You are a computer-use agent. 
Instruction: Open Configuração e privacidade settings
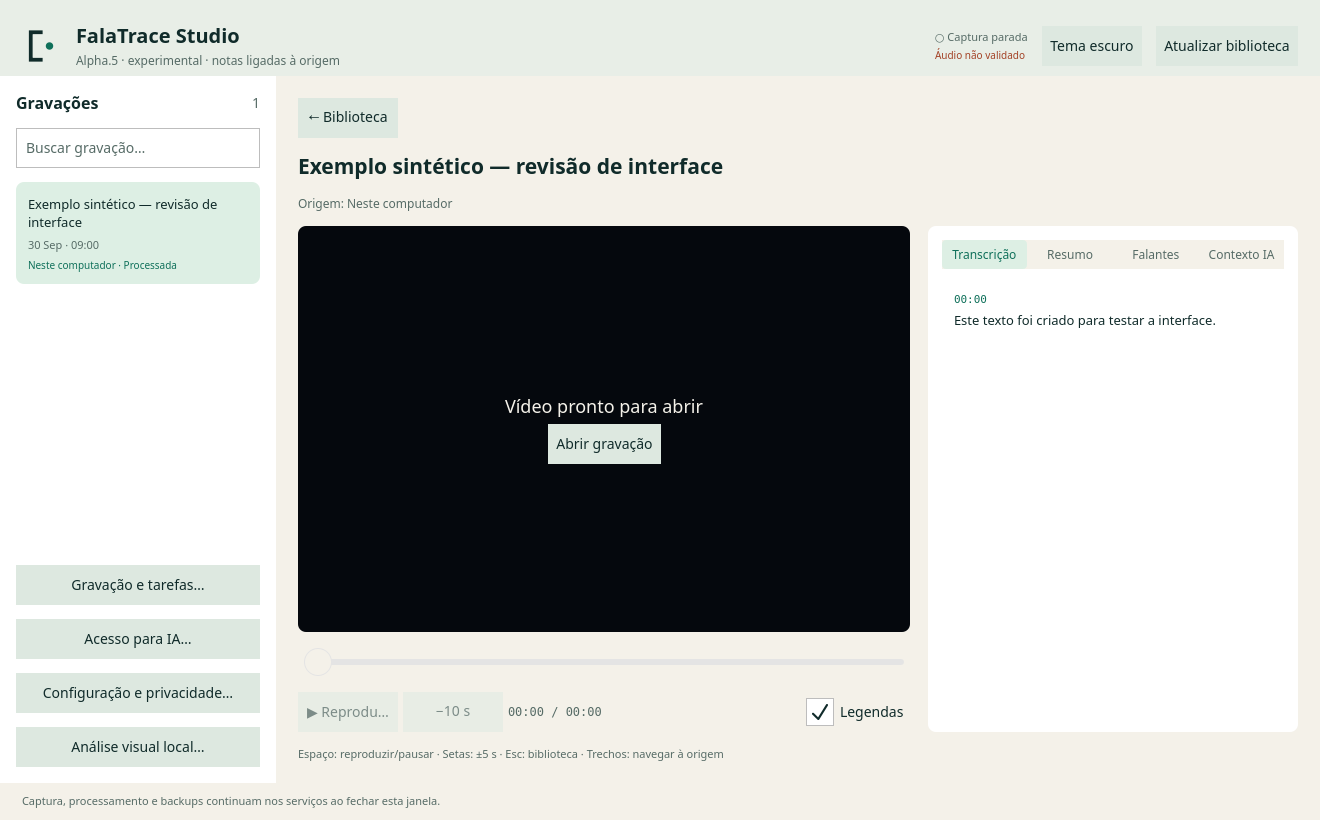point(138,693)
